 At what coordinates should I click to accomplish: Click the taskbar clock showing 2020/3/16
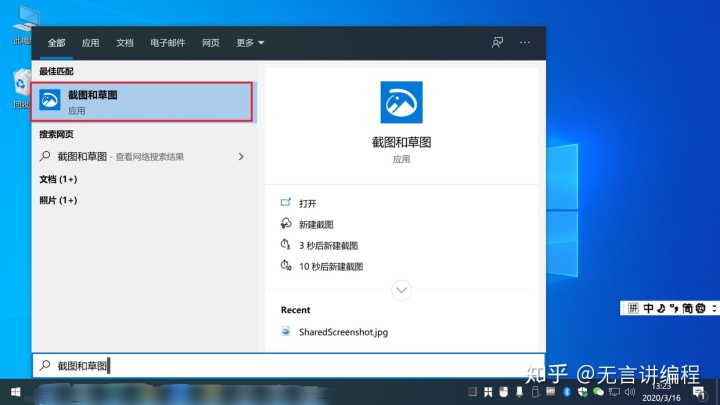(x=661, y=392)
